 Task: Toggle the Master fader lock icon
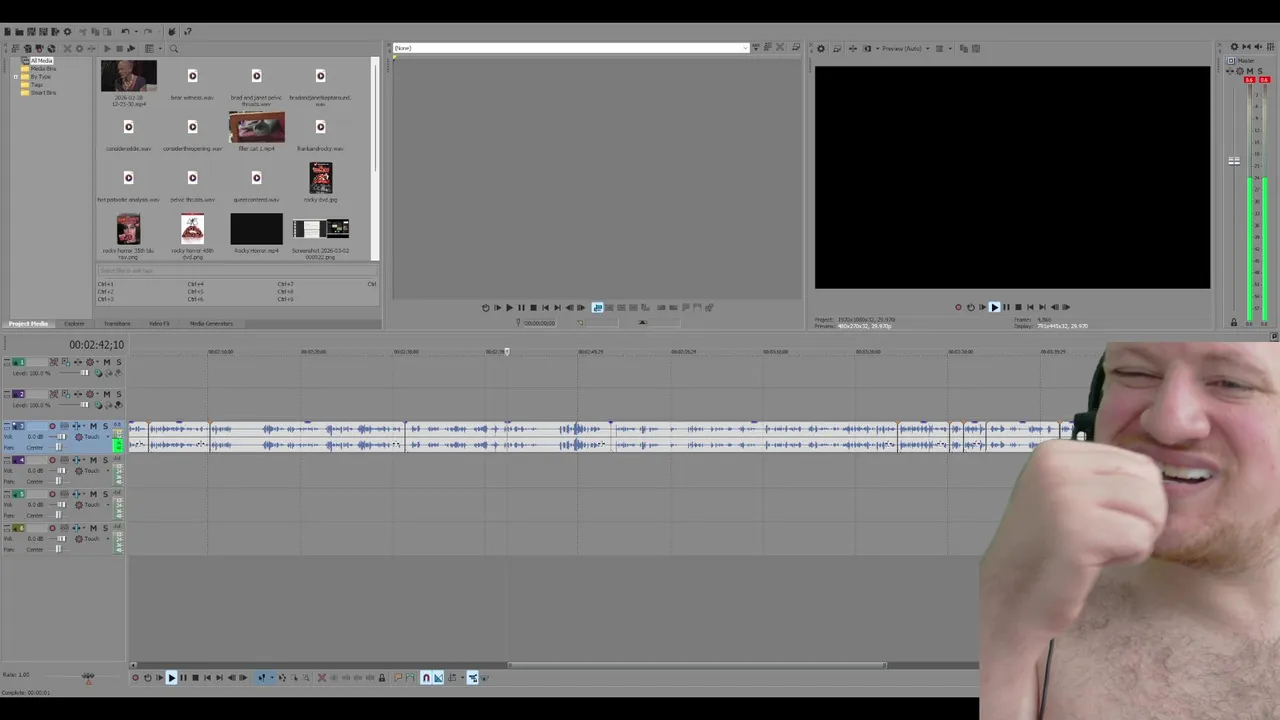point(1233,322)
